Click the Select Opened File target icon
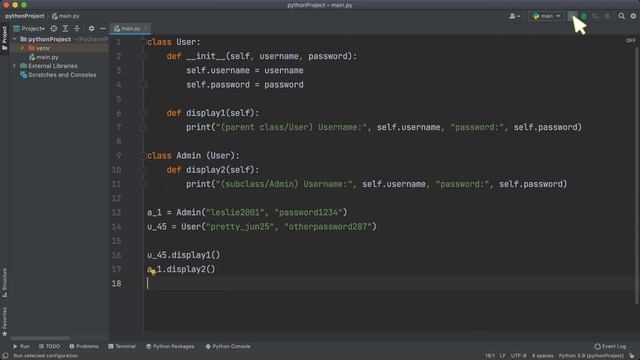640x360 pixels. coord(53,29)
